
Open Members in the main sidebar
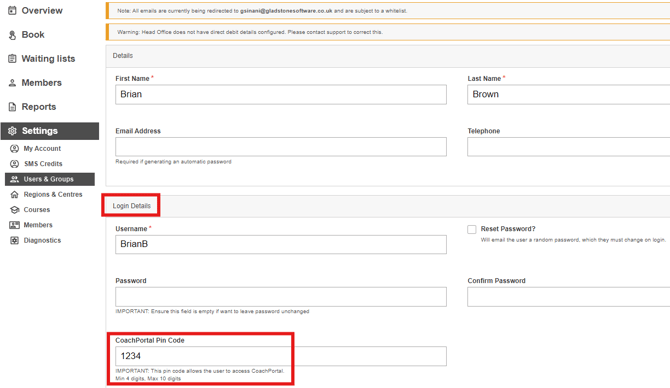(41, 82)
